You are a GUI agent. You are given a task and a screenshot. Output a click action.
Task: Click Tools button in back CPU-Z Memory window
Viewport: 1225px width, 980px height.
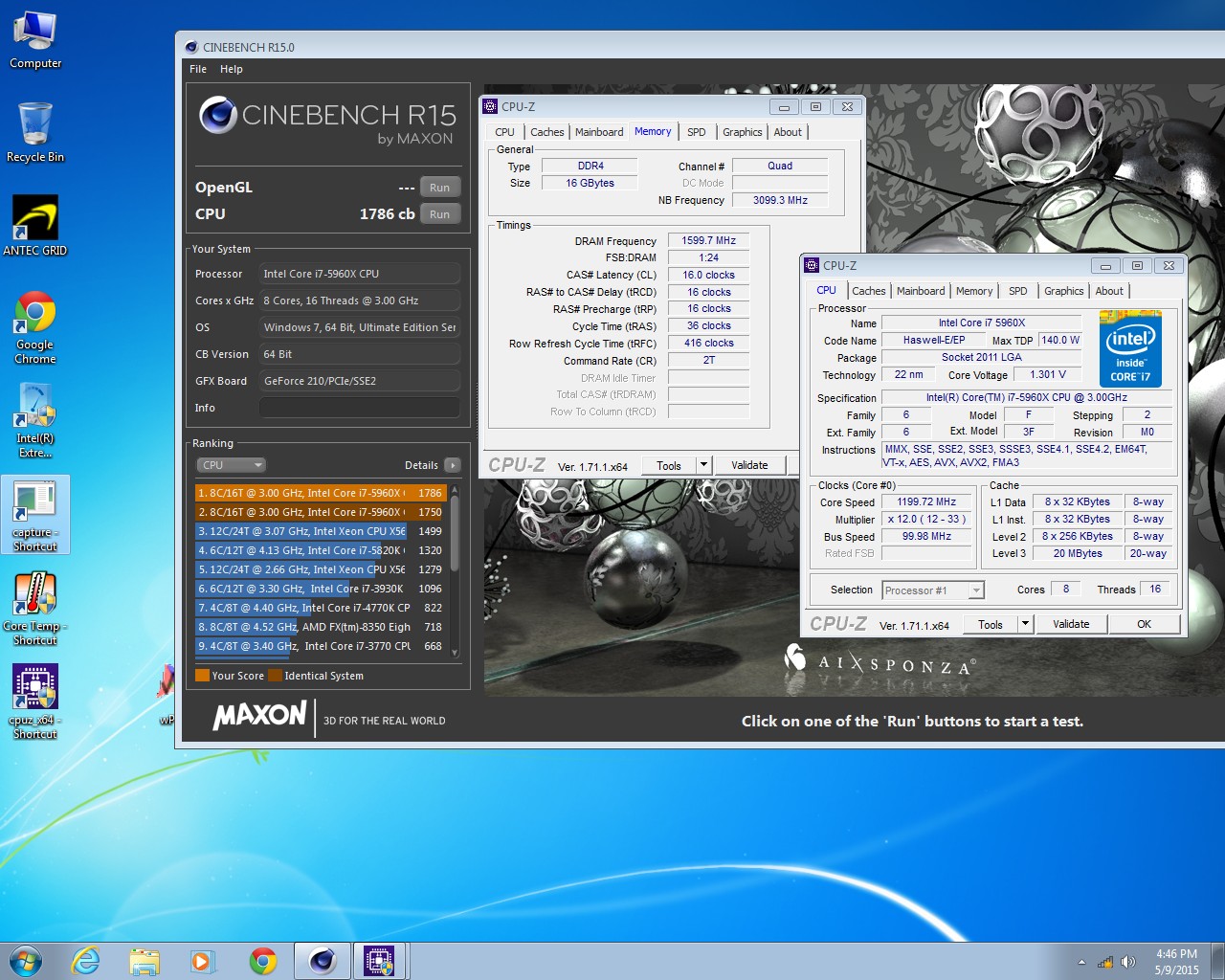[x=669, y=465]
